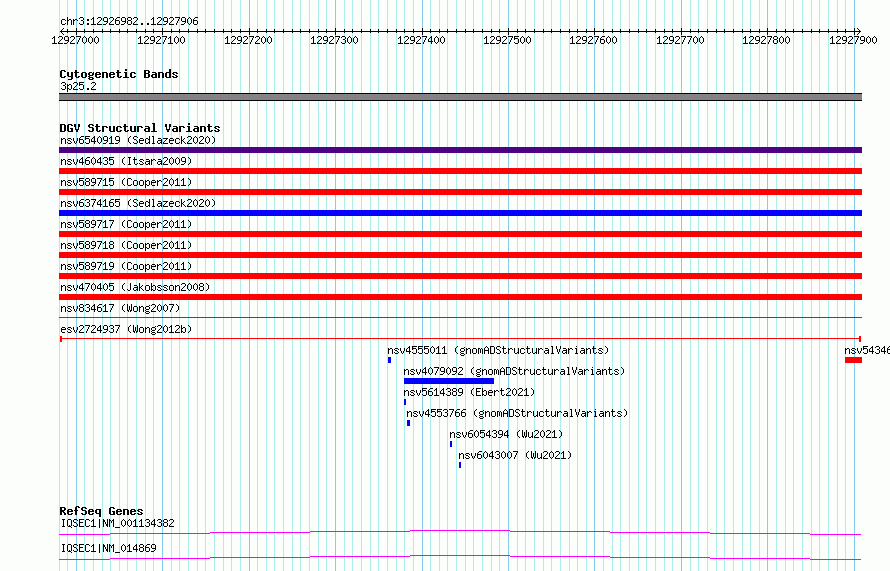Click the red bar under nsv589719
This screenshot has height=571, width=890.
[460, 276]
